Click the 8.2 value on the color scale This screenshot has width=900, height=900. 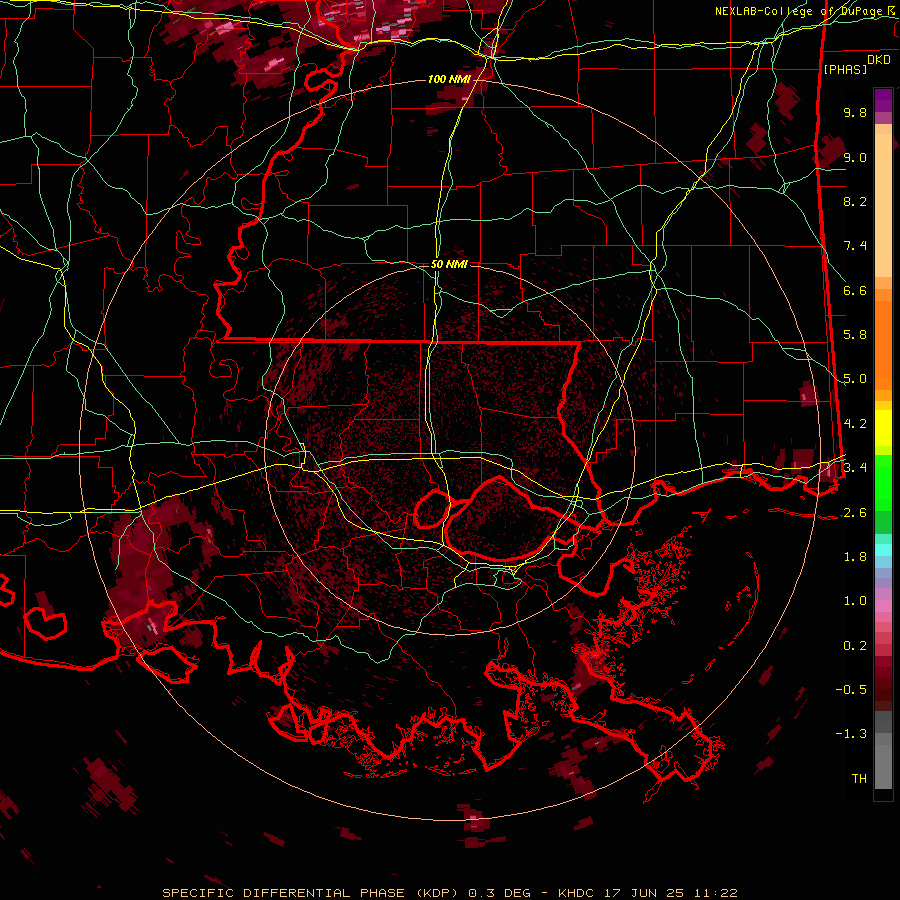coord(855,201)
